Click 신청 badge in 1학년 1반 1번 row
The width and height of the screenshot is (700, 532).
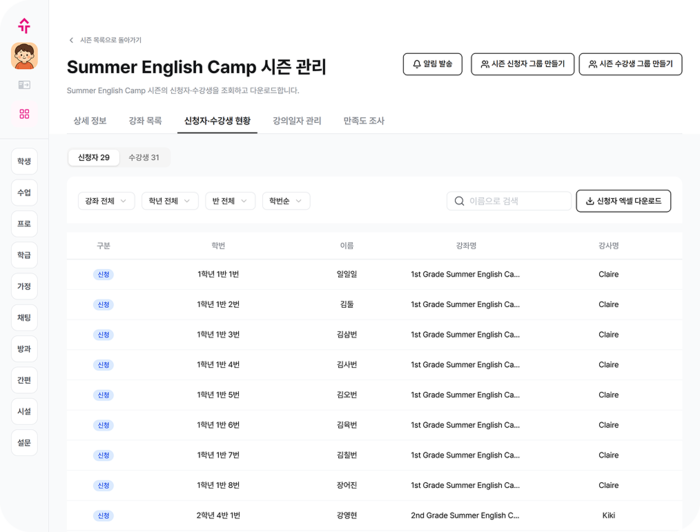pyautogui.click(x=104, y=274)
